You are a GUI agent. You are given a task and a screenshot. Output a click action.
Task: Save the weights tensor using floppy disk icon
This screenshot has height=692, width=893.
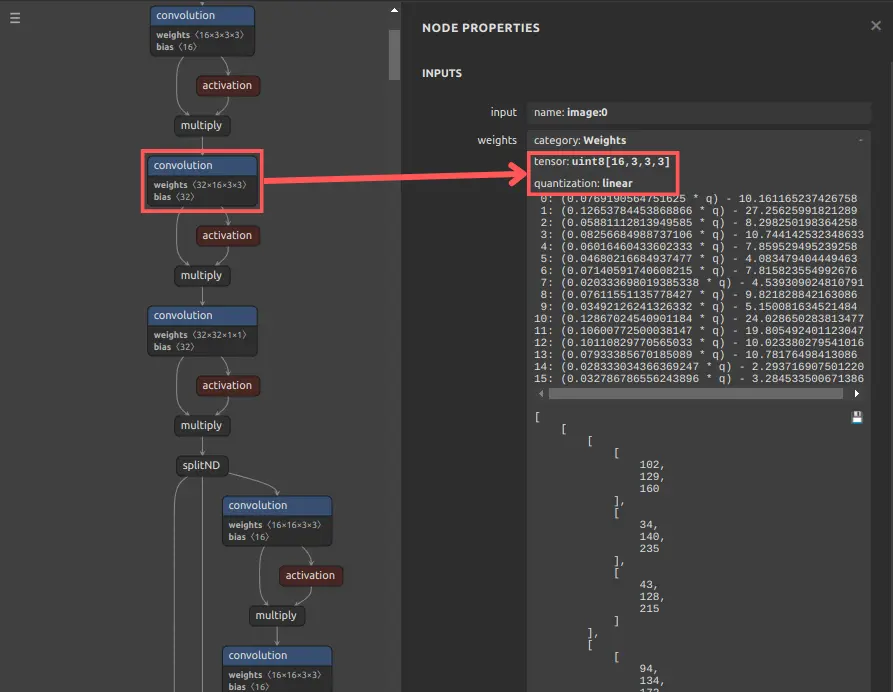click(856, 417)
